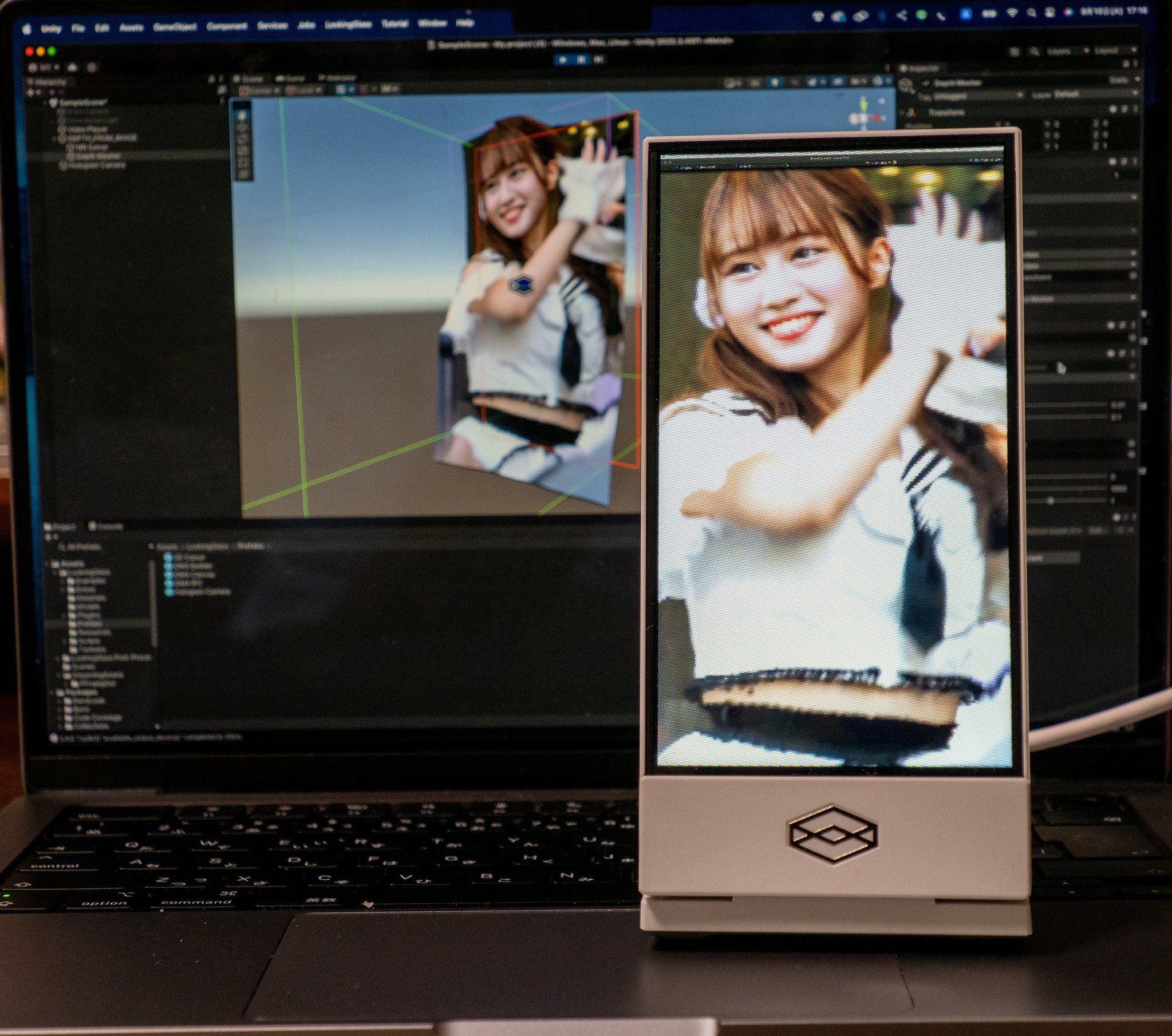Click the settings gear beside the cloud icon

pyautogui.click(x=92, y=68)
